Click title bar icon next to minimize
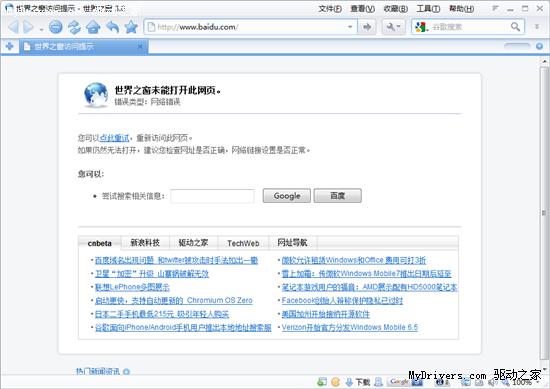Image resolution: width=550 pixels, height=389 pixels. (495, 8)
